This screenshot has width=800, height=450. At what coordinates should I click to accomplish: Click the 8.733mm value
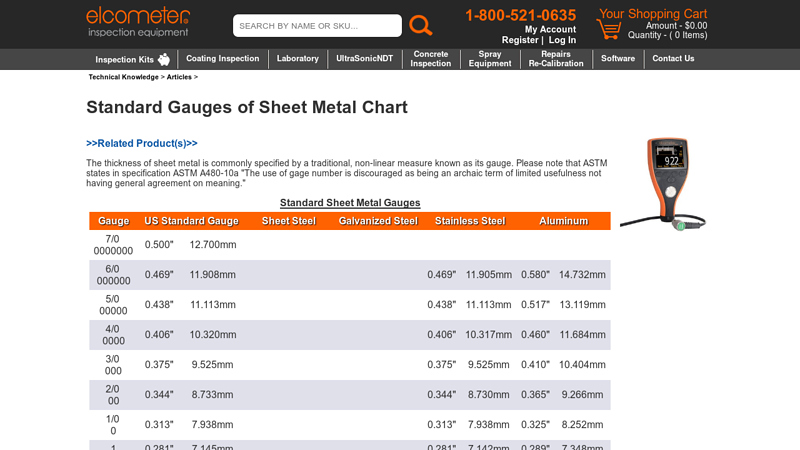pyautogui.click(x=212, y=395)
